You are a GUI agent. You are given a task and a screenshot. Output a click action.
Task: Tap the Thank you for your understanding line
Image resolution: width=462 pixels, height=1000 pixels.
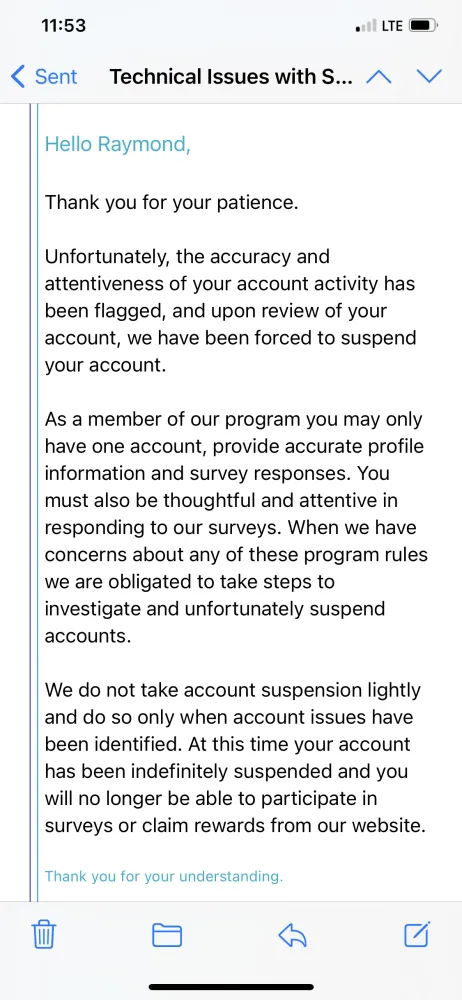pyautogui.click(x=163, y=876)
